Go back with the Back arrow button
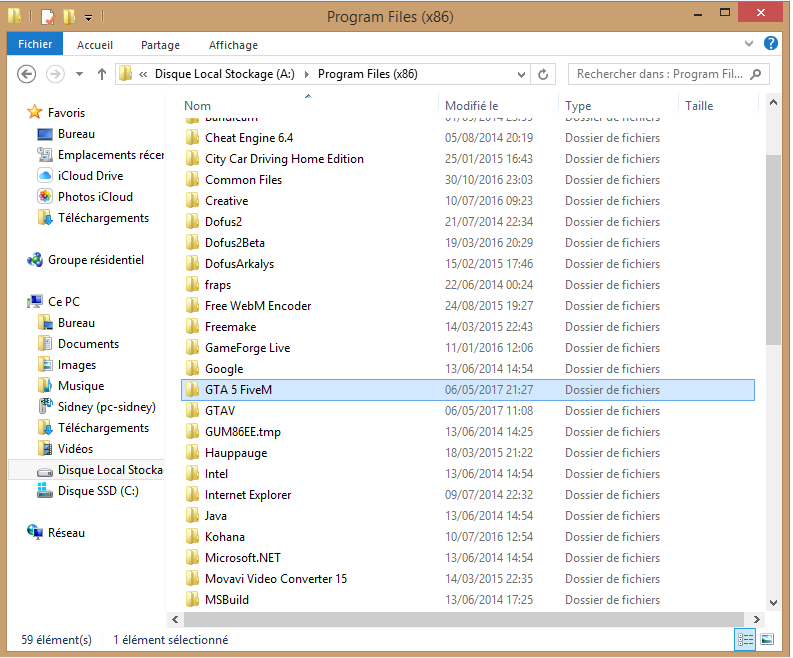 (x=26, y=74)
